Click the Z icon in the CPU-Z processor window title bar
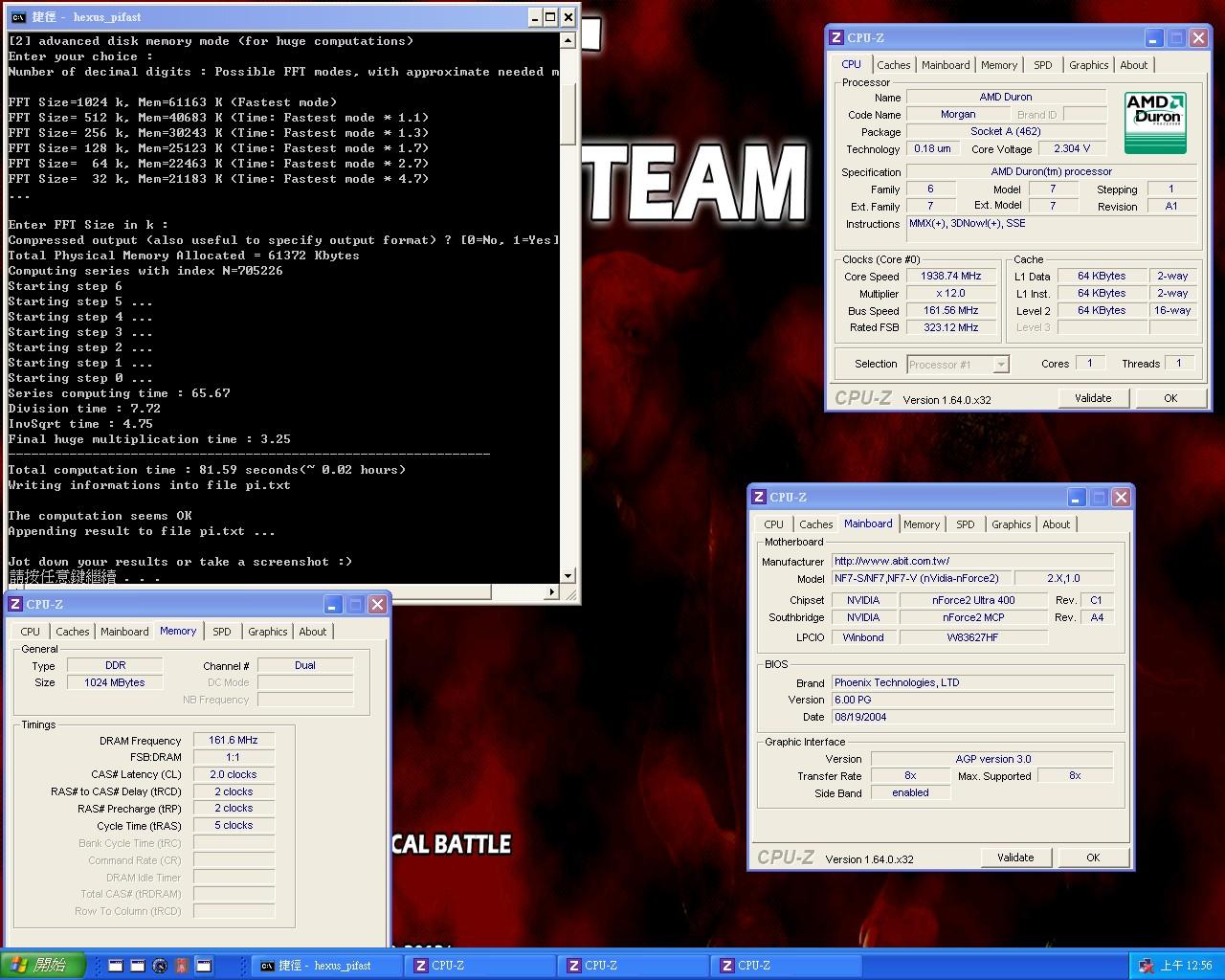1225x980 pixels. click(836, 38)
